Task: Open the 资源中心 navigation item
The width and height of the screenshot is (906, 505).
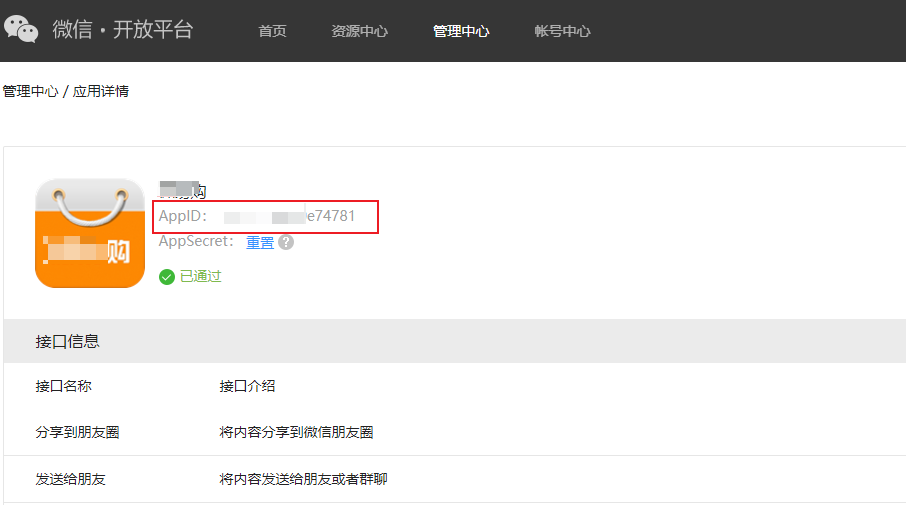Action: click(359, 31)
